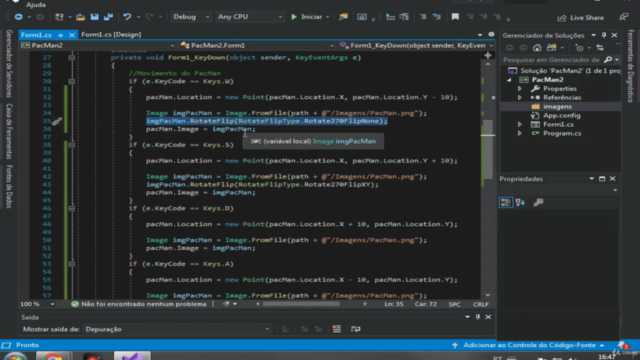
Task: Click the editor vertical scrollbar thumb
Action: tap(487, 149)
